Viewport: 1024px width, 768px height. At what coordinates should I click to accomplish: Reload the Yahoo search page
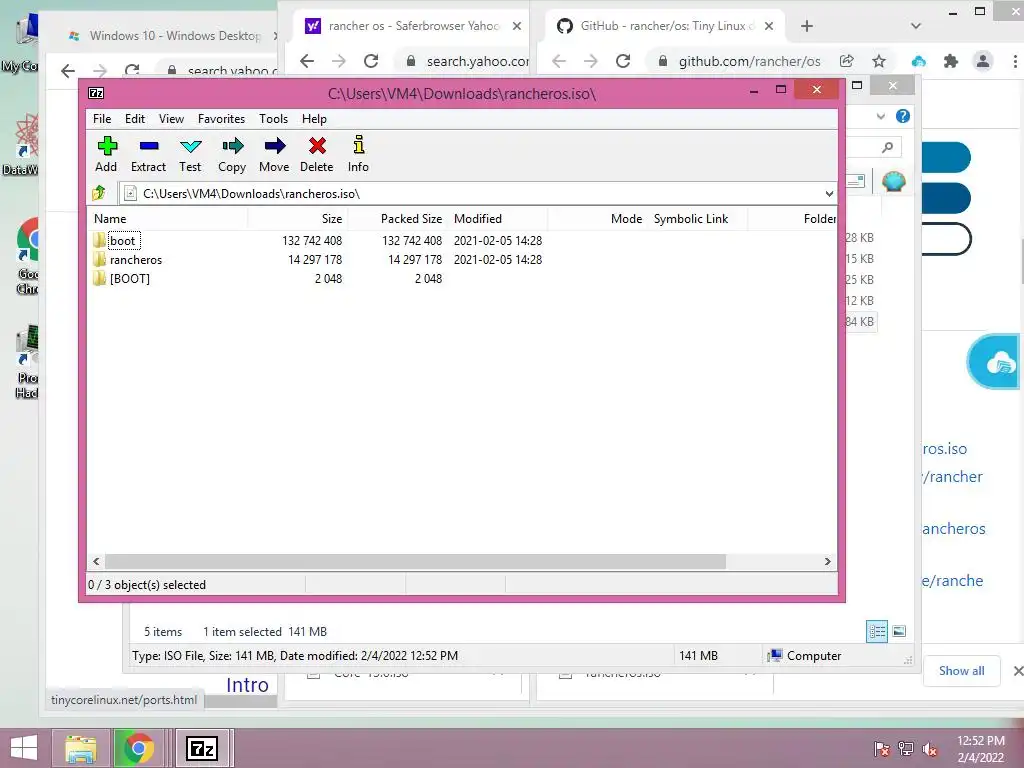[371, 61]
